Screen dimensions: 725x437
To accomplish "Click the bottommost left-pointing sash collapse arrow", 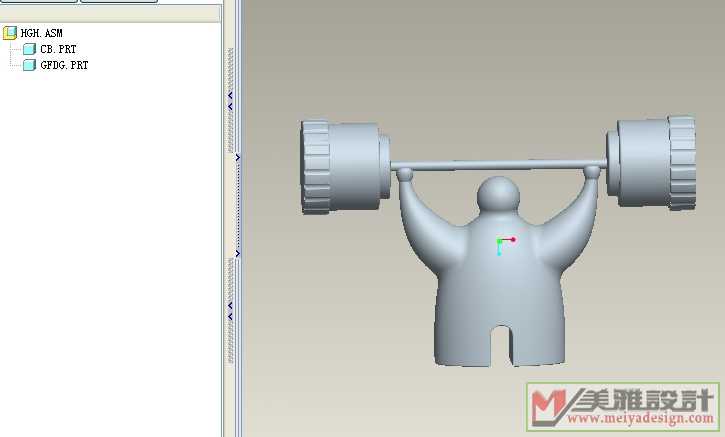I will [x=230, y=317].
